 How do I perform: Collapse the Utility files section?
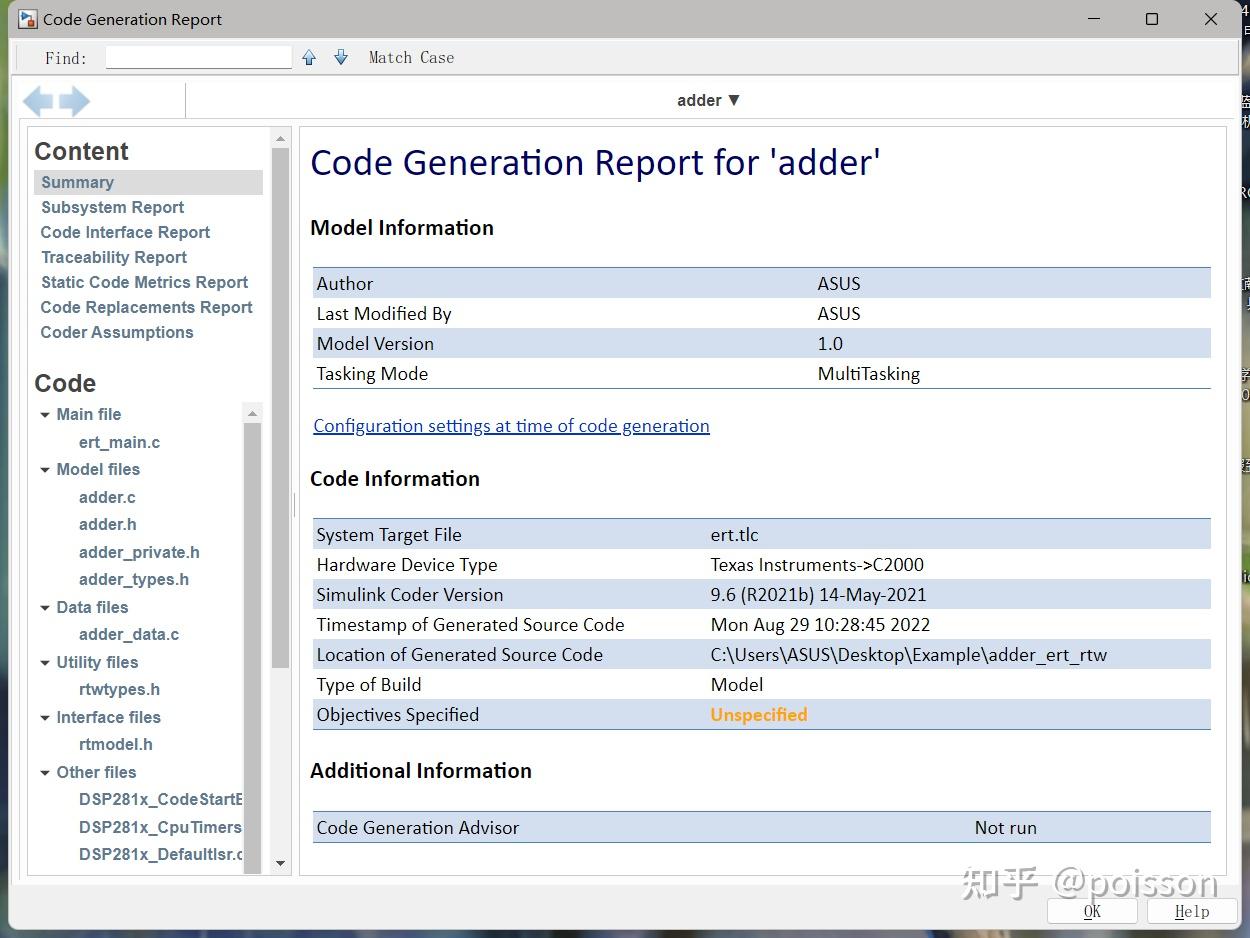click(45, 663)
